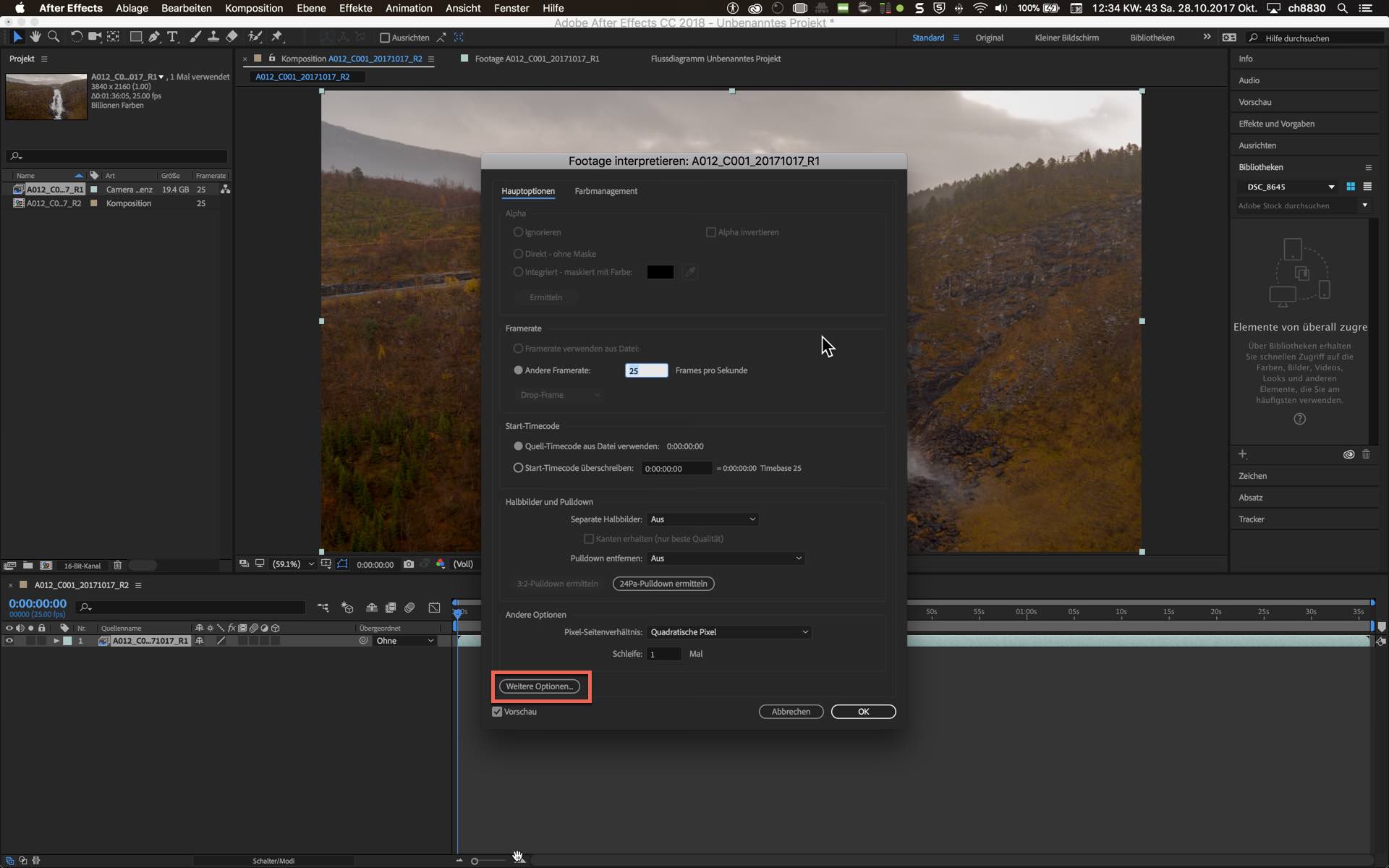This screenshot has width=1389, height=868.
Task: Open the Animation menu
Action: [409, 8]
